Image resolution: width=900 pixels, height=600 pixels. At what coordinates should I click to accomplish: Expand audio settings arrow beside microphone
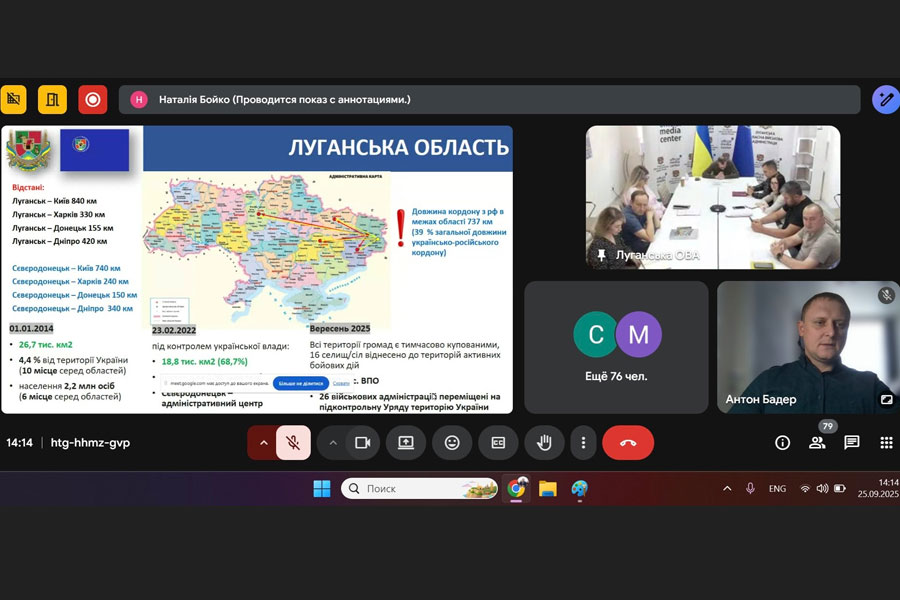coord(264,443)
